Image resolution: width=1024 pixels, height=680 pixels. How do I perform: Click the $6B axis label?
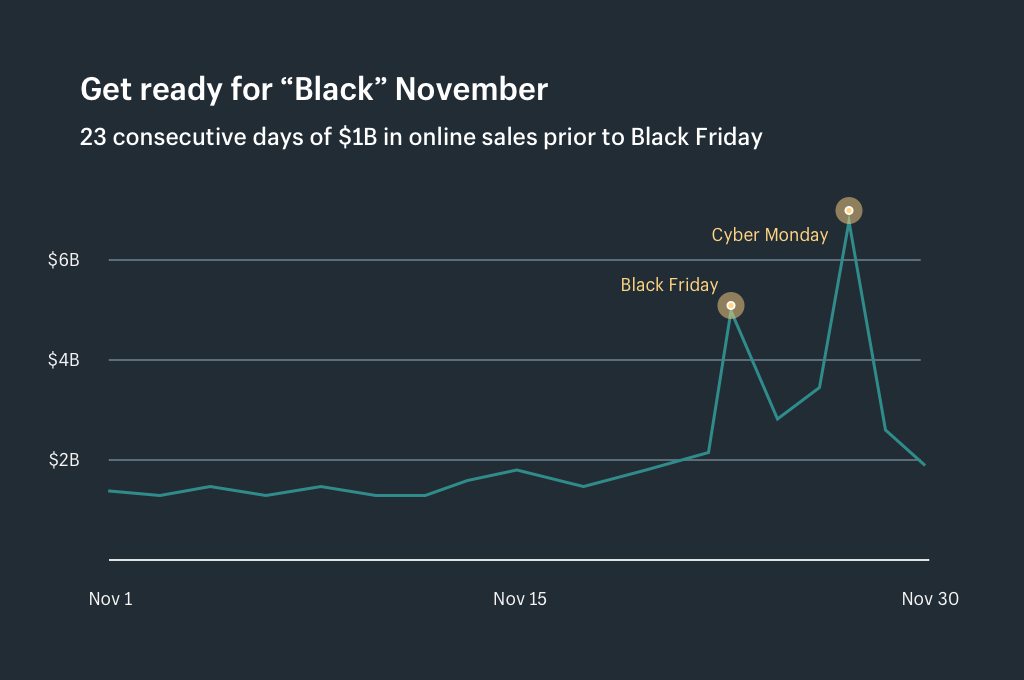point(63,260)
